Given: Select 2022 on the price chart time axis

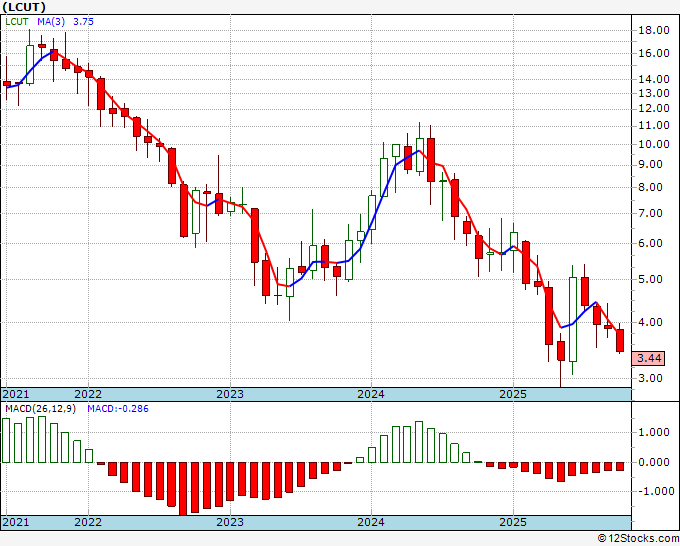Looking at the screenshot, I should coord(88,394).
